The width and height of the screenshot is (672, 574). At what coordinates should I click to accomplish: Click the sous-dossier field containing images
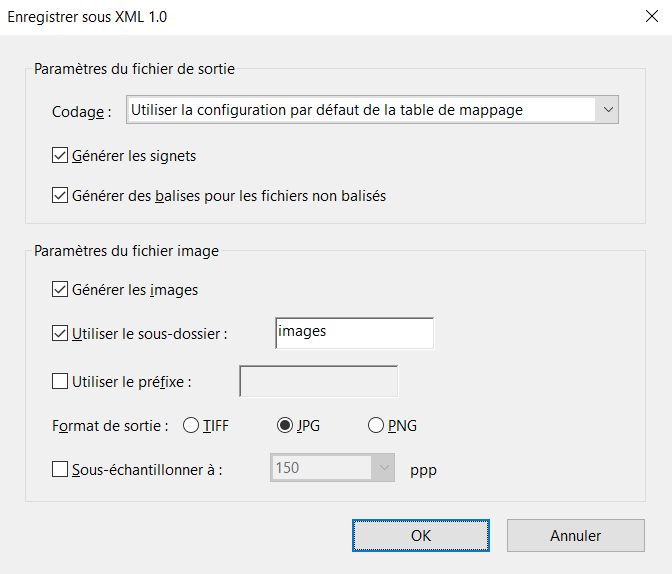pos(354,333)
